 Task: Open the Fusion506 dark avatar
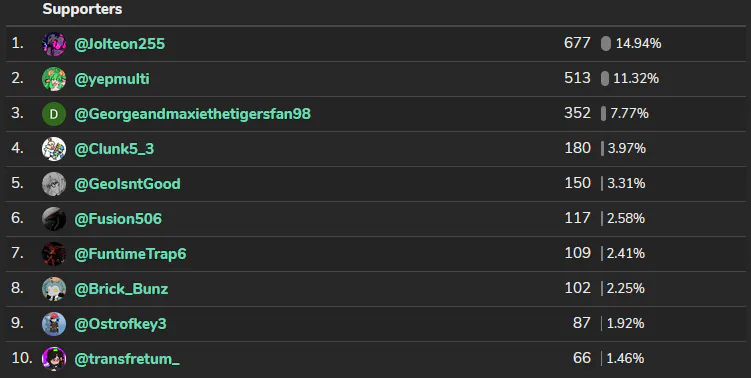coord(54,219)
